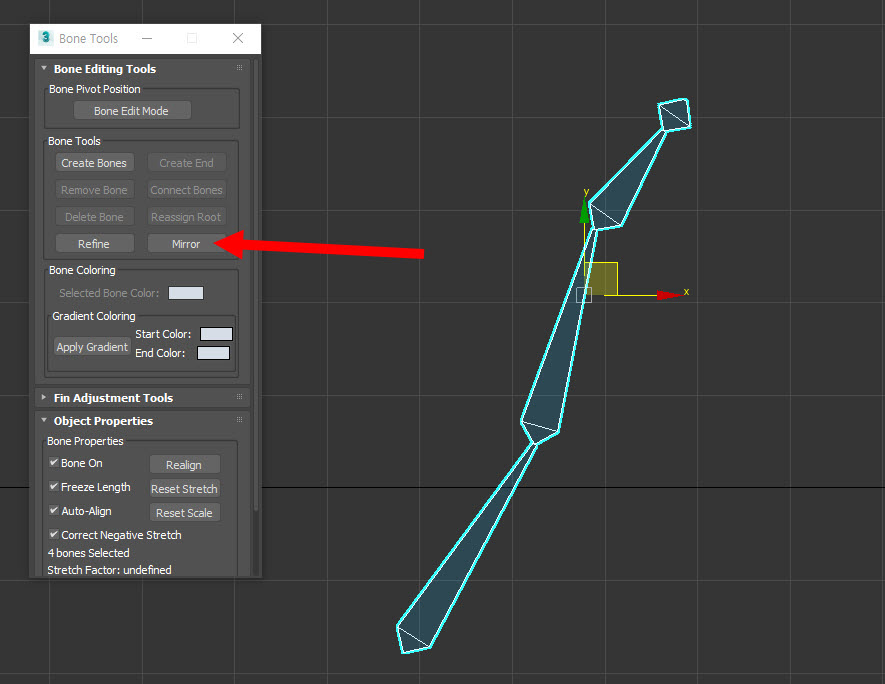Click the Bone Edit Mode button
Image resolution: width=885 pixels, height=684 pixels.
pos(132,111)
